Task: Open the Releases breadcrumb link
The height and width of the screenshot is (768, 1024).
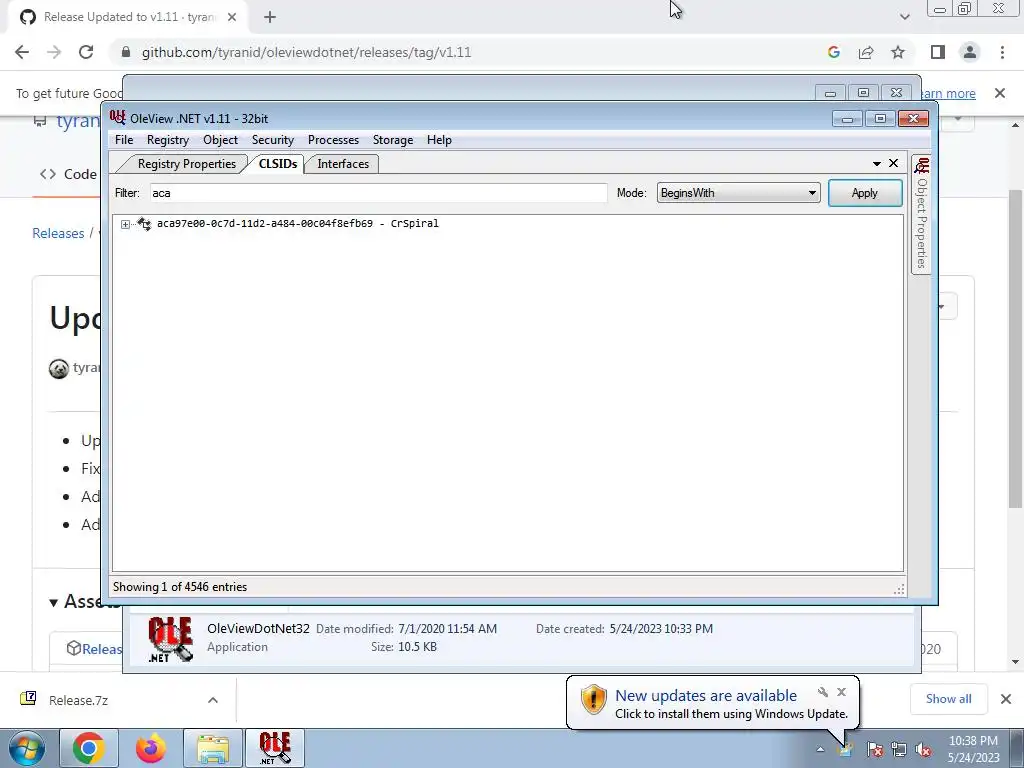Action: [x=58, y=233]
